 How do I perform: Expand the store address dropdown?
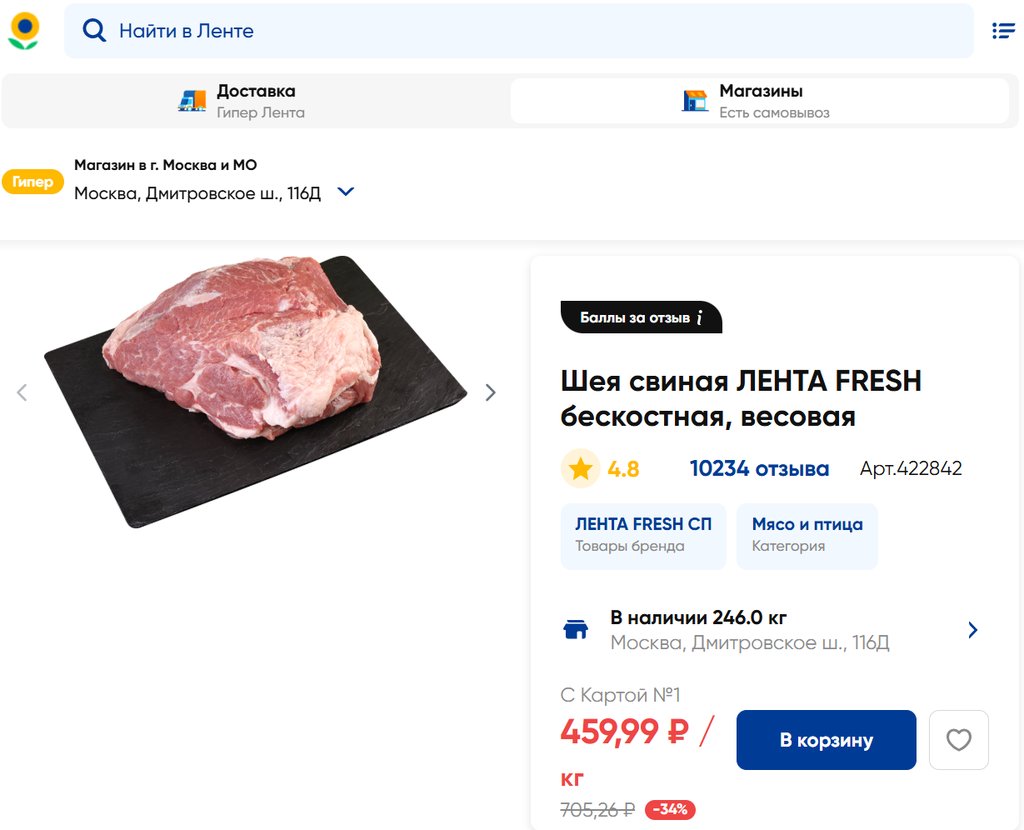[346, 192]
